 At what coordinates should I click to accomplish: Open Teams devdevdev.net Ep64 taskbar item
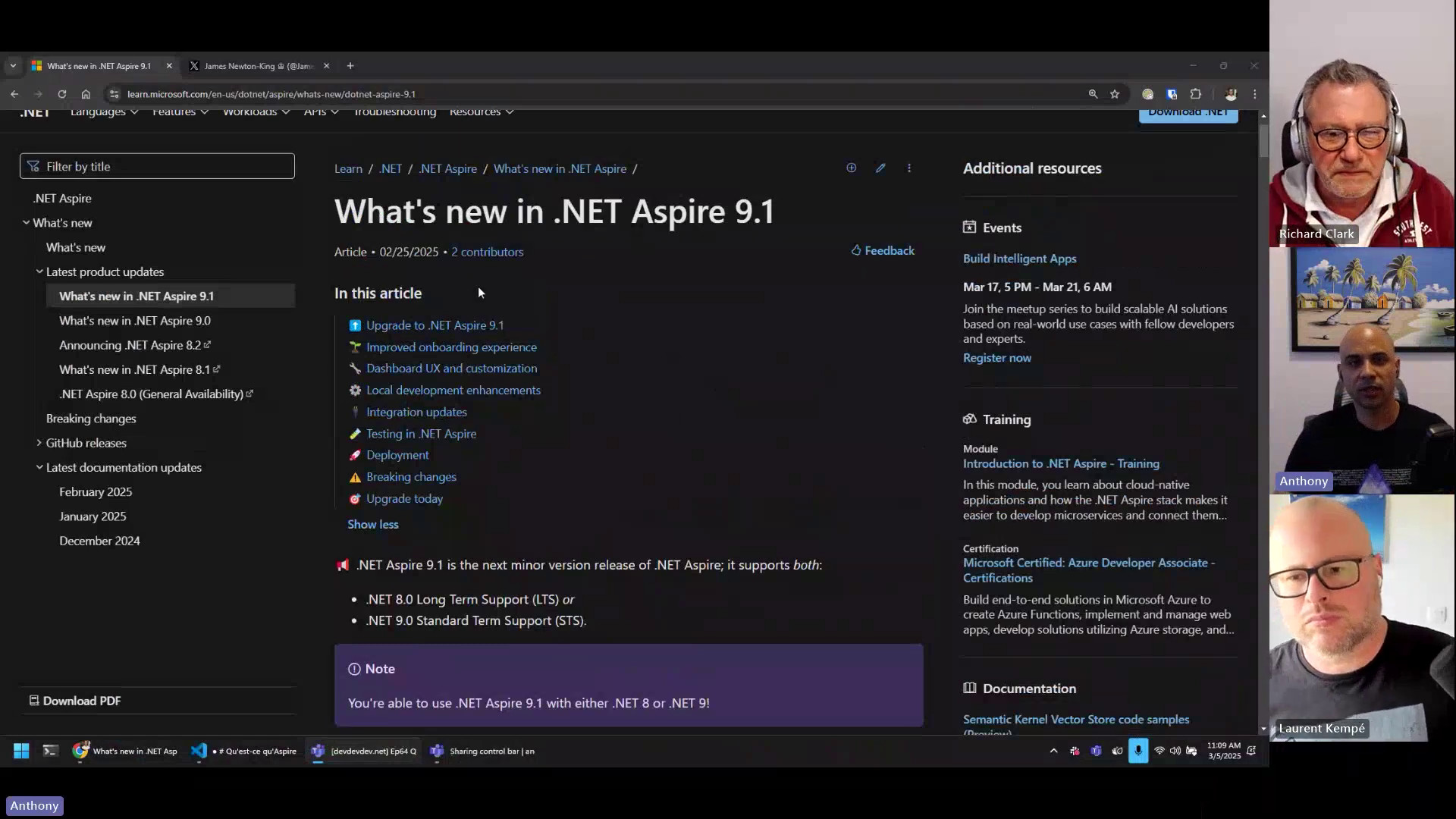click(363, 751)
